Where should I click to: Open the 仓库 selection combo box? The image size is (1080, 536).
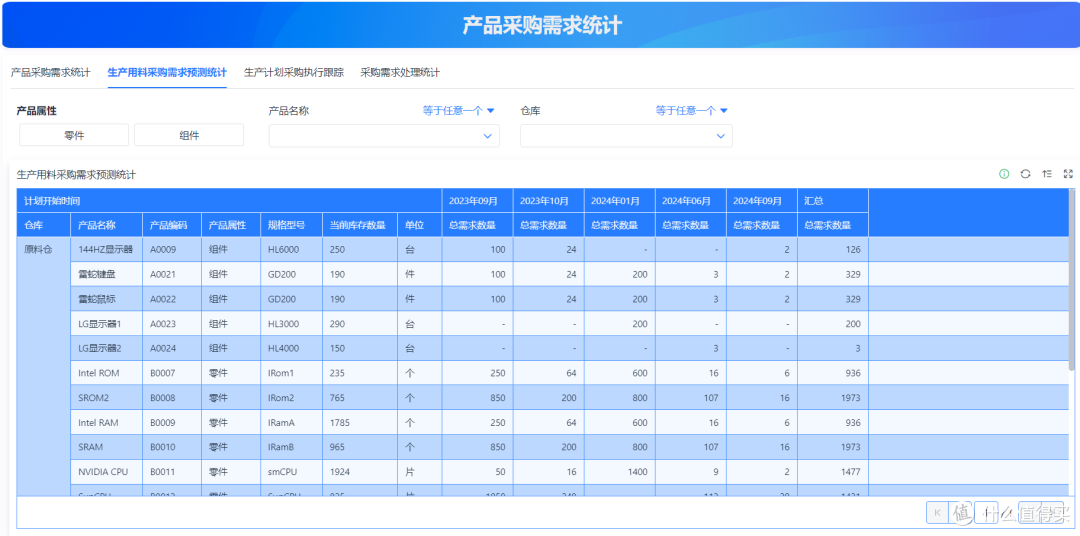click(x=626, y=136)
